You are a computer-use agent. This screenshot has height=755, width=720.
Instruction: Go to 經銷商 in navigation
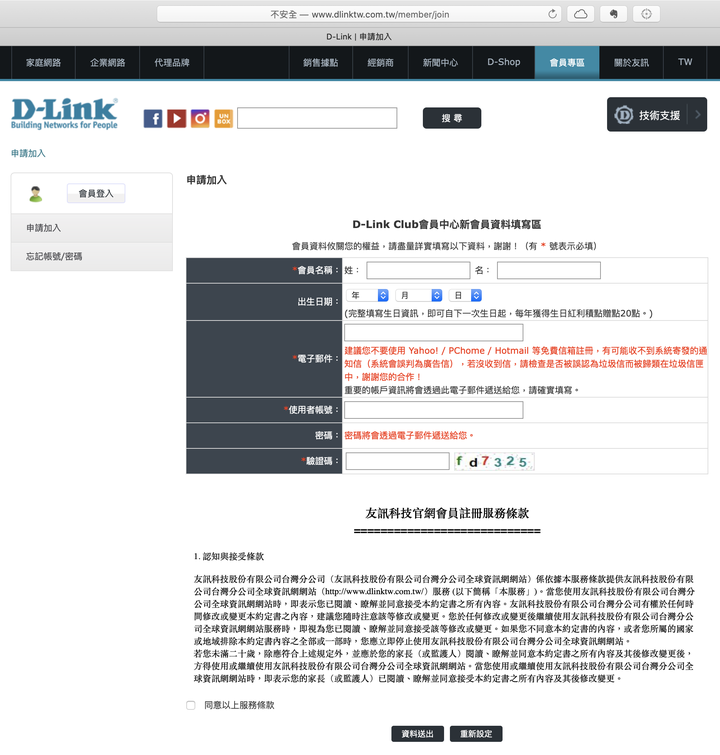point(380,63)
